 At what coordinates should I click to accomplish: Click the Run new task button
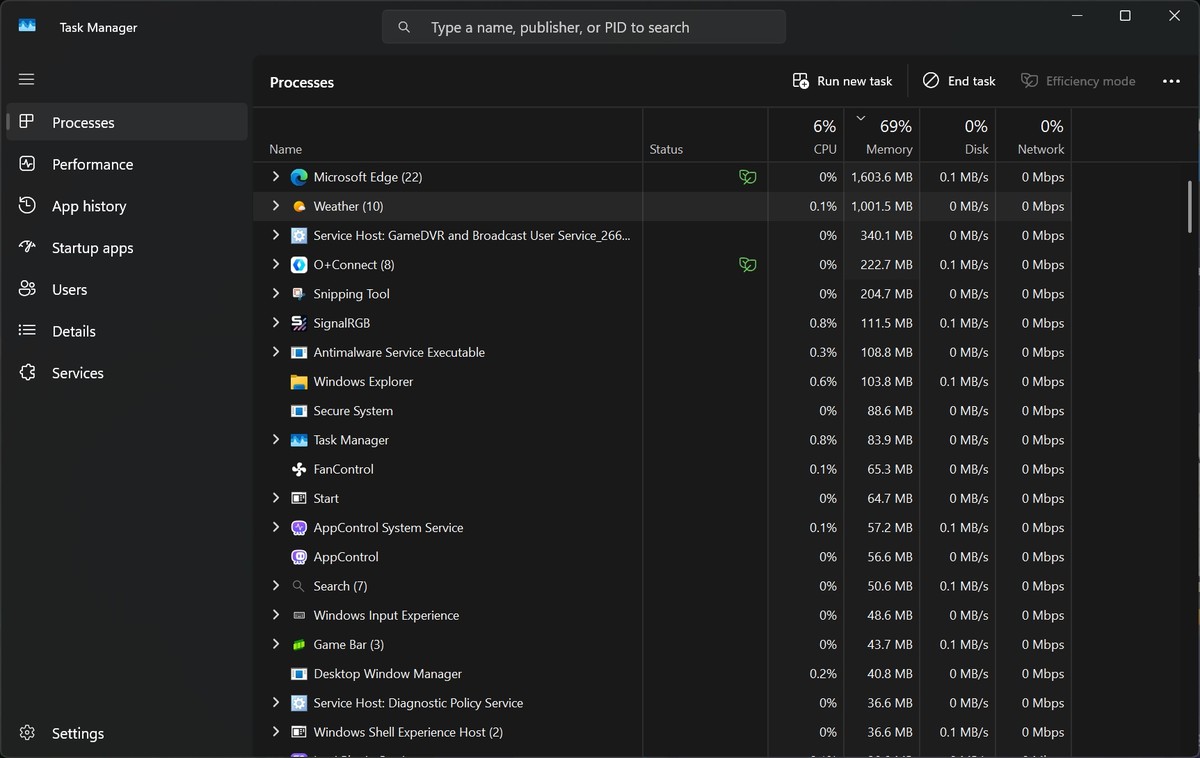(x=842, y=81)
